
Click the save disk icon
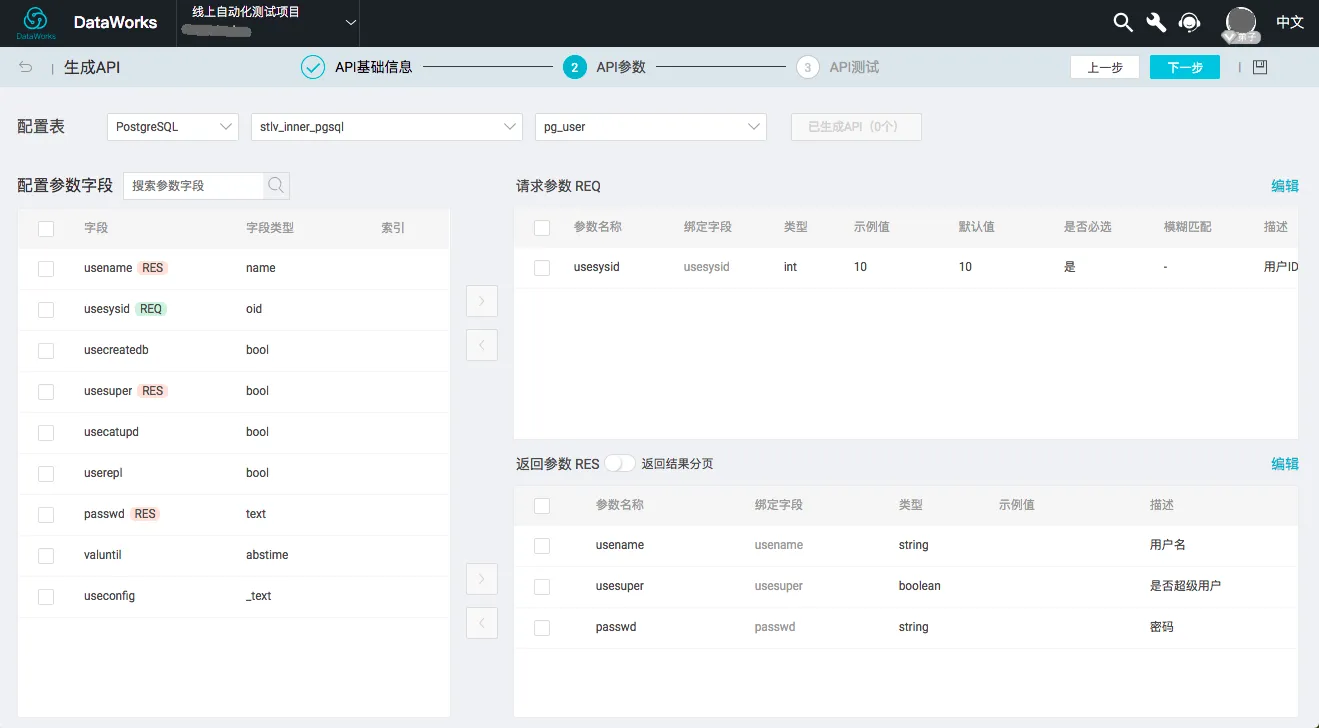(1260, 67)
